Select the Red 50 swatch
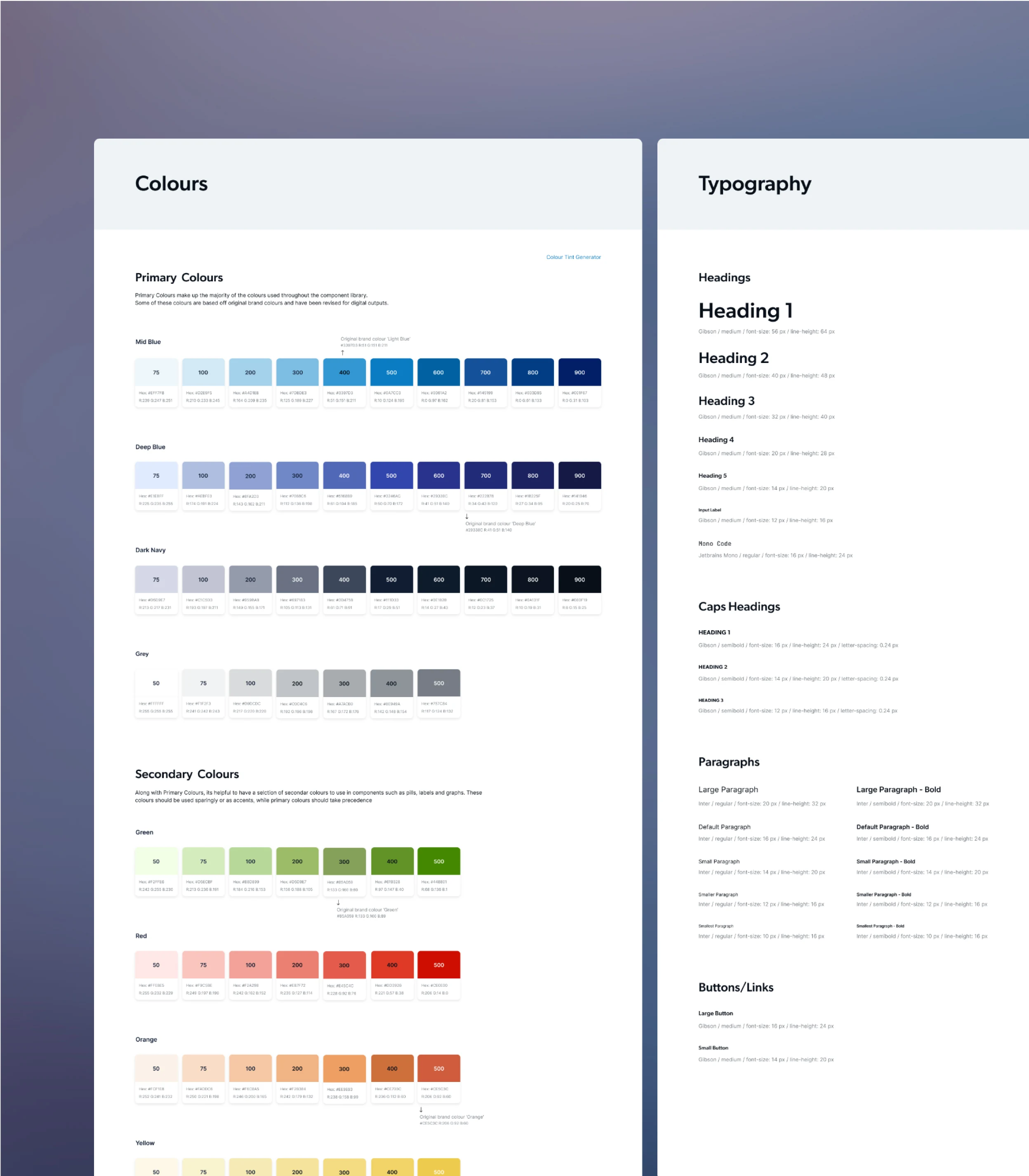The height and width of the screenshot is (1176, 1029). pos(156,975)
